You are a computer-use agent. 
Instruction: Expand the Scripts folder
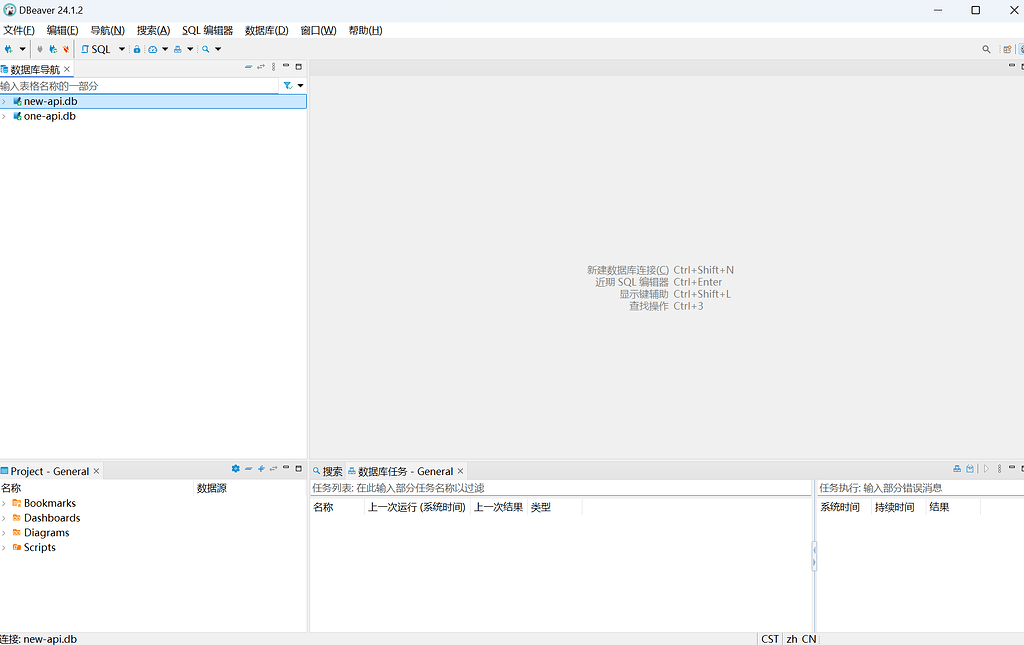point(4,548)
